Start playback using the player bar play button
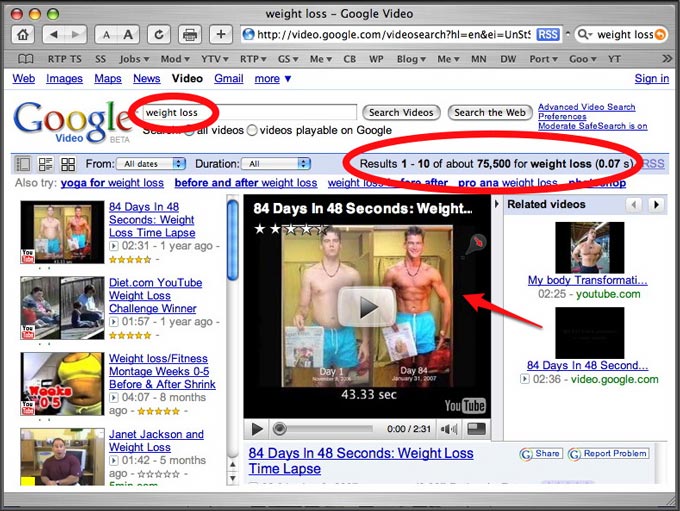 [257, 429]
